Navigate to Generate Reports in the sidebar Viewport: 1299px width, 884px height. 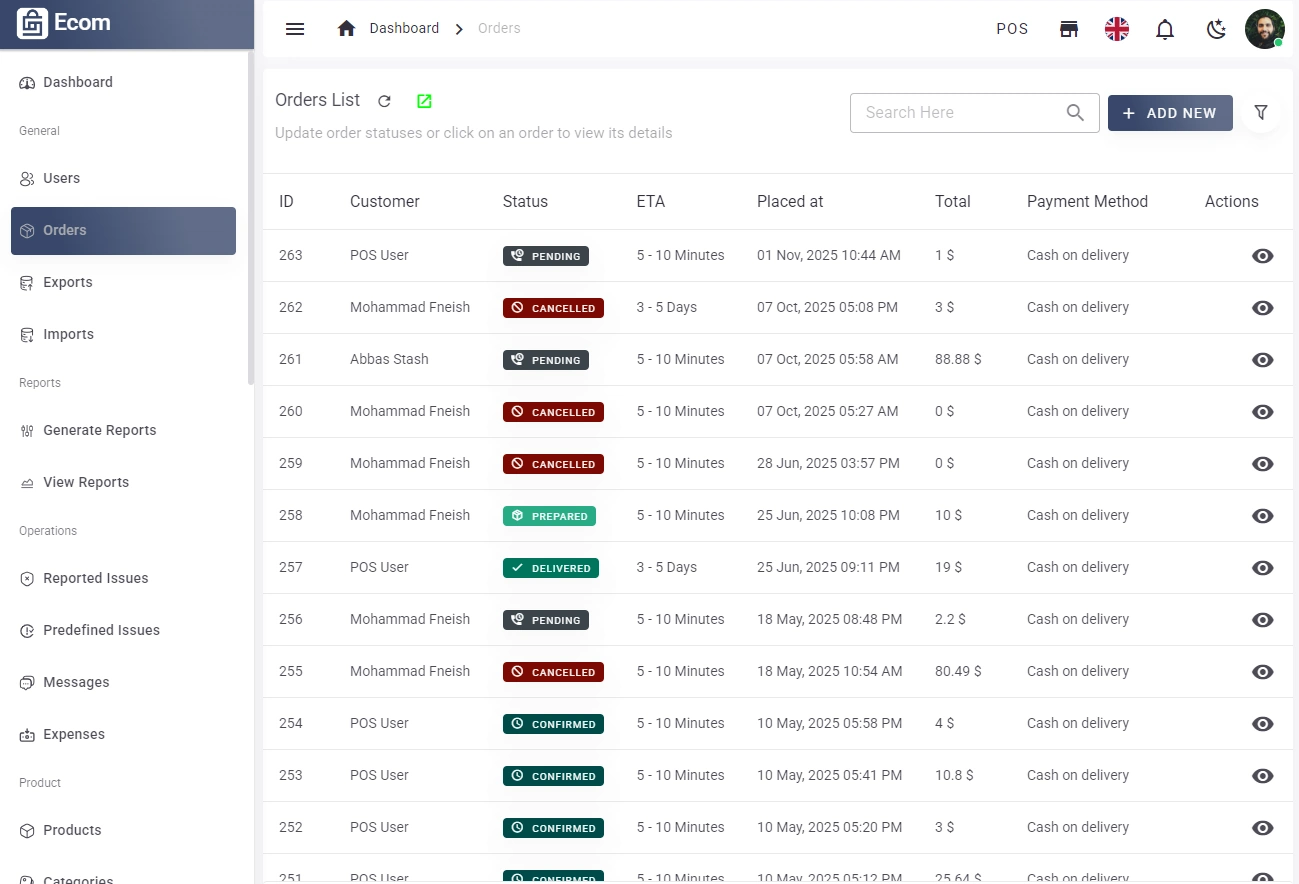[100, 430]
